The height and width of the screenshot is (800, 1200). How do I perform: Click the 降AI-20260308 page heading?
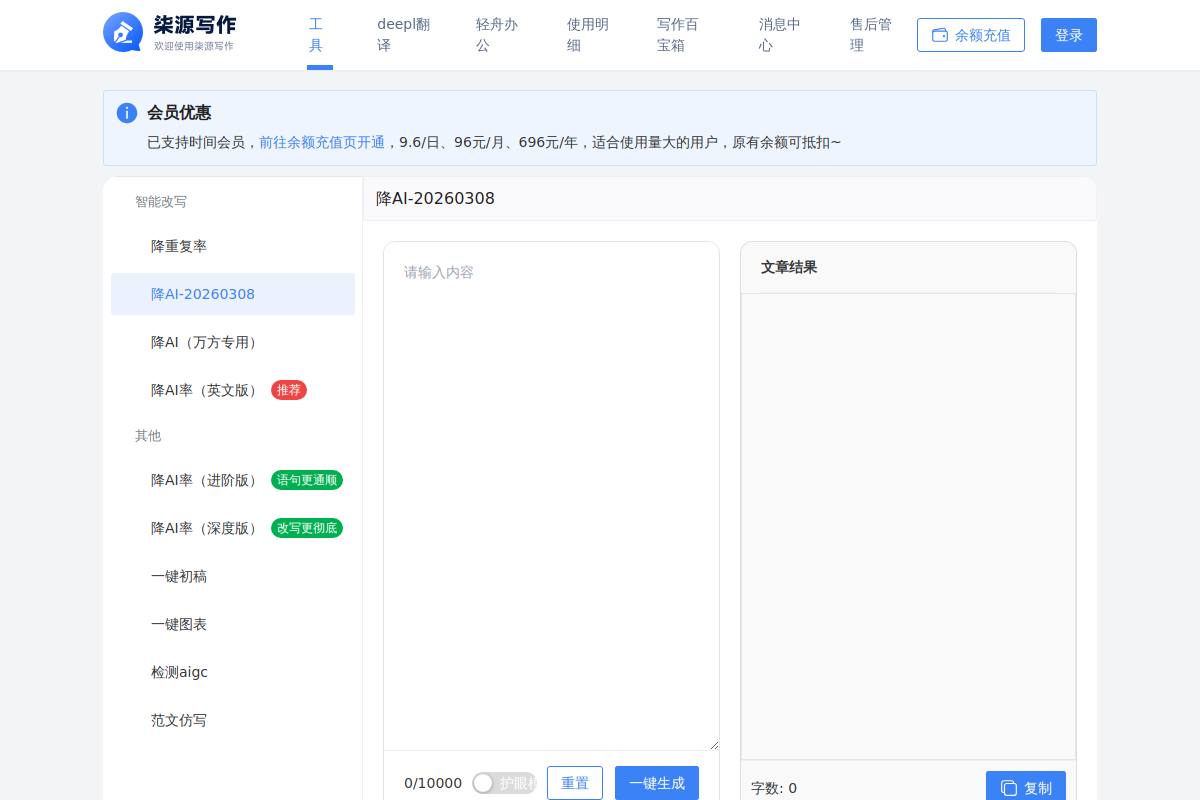tap(435, 198)
